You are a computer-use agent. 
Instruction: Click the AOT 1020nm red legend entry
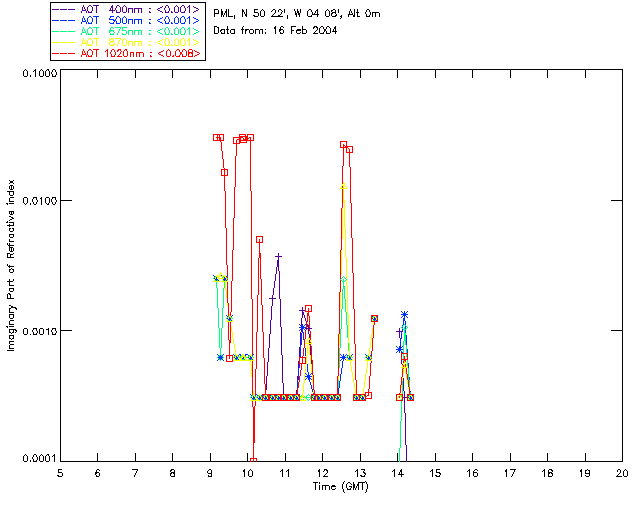(x=127, y=53)
